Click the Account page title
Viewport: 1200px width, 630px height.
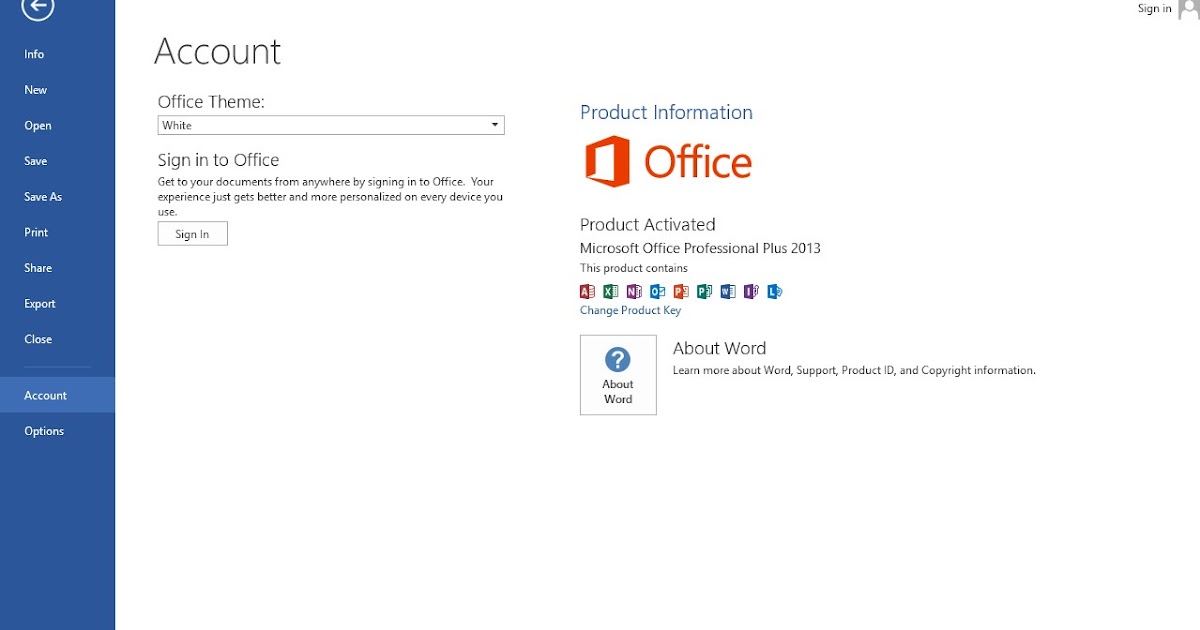[218, 51]
